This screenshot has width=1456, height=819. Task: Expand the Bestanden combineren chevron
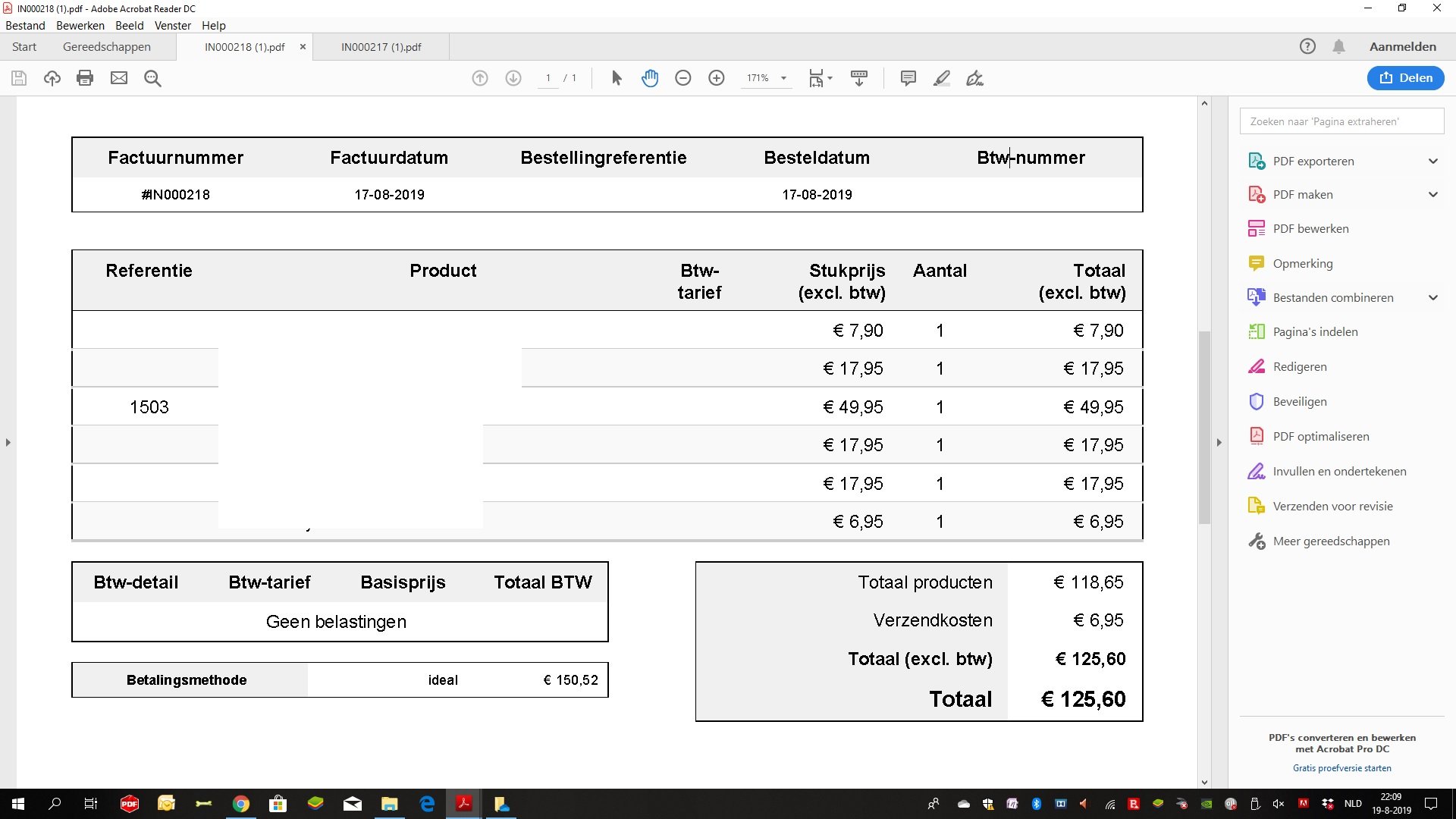click(x=1432, y=297)
